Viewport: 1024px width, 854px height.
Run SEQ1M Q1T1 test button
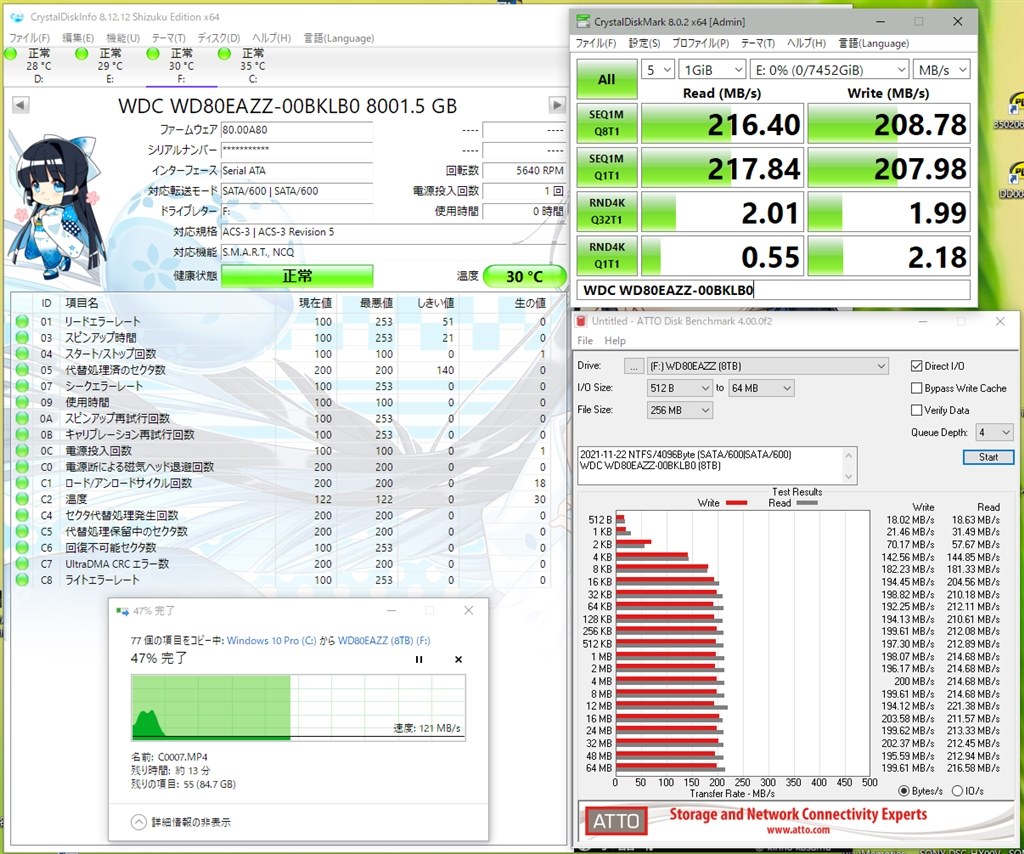pos(607,167)
